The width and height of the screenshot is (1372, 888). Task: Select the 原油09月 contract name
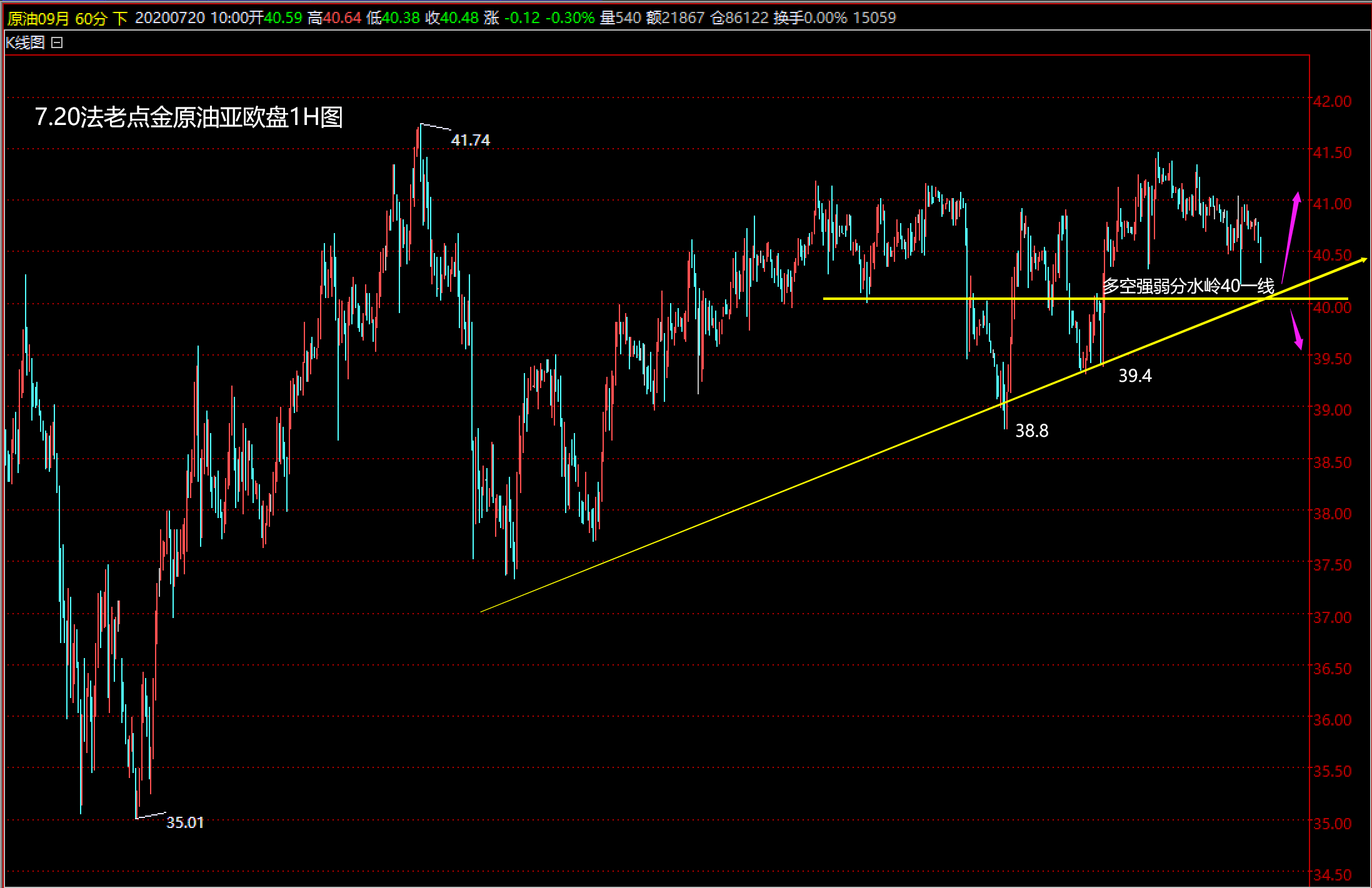[38, 18]
